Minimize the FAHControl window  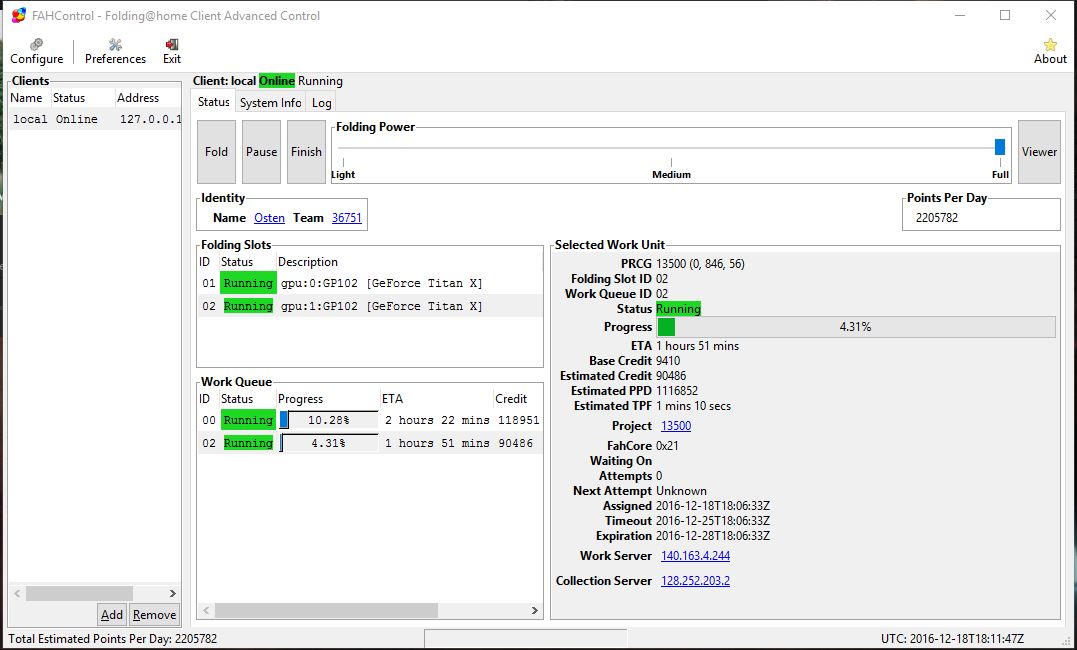point(960,15)
